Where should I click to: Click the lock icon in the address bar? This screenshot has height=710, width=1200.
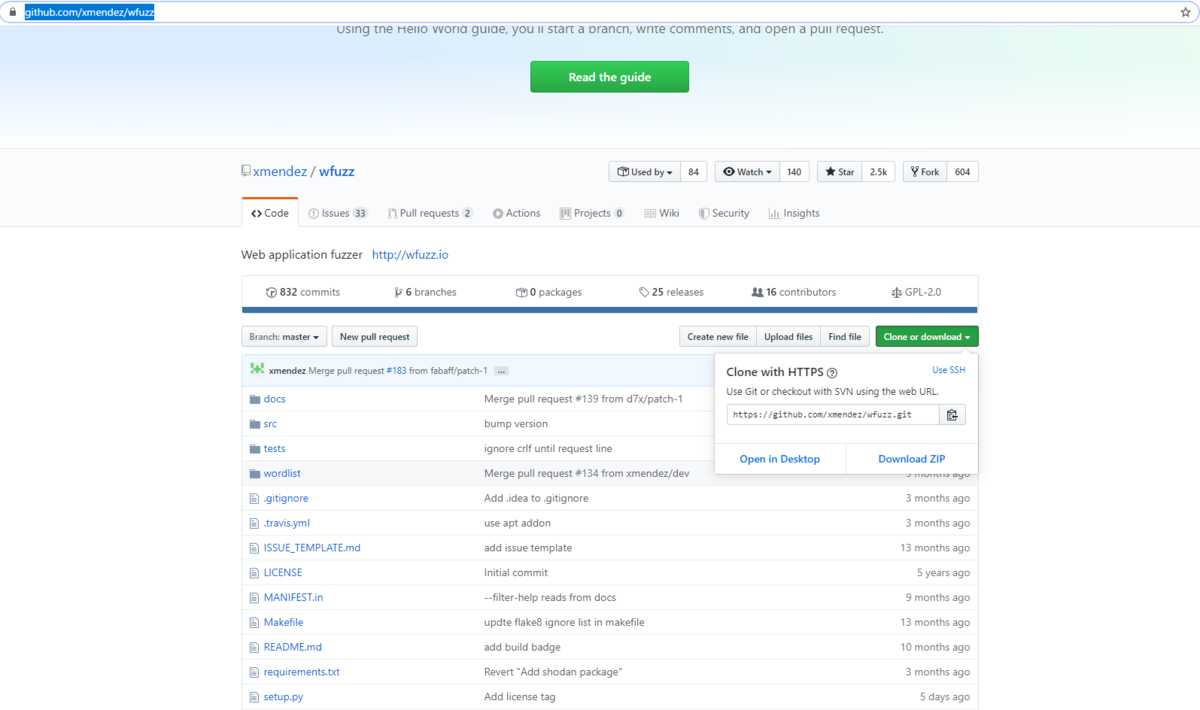(13, 13)
